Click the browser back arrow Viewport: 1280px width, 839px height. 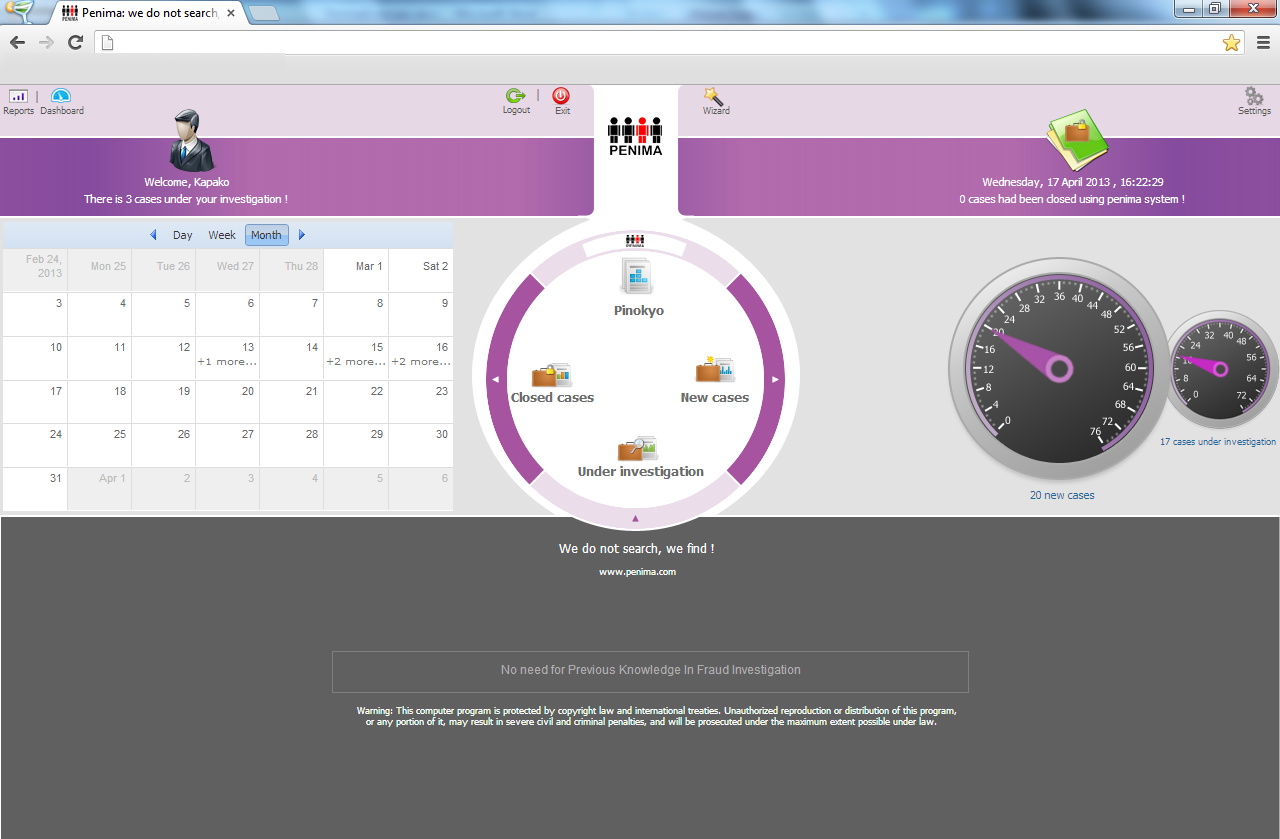17,42
